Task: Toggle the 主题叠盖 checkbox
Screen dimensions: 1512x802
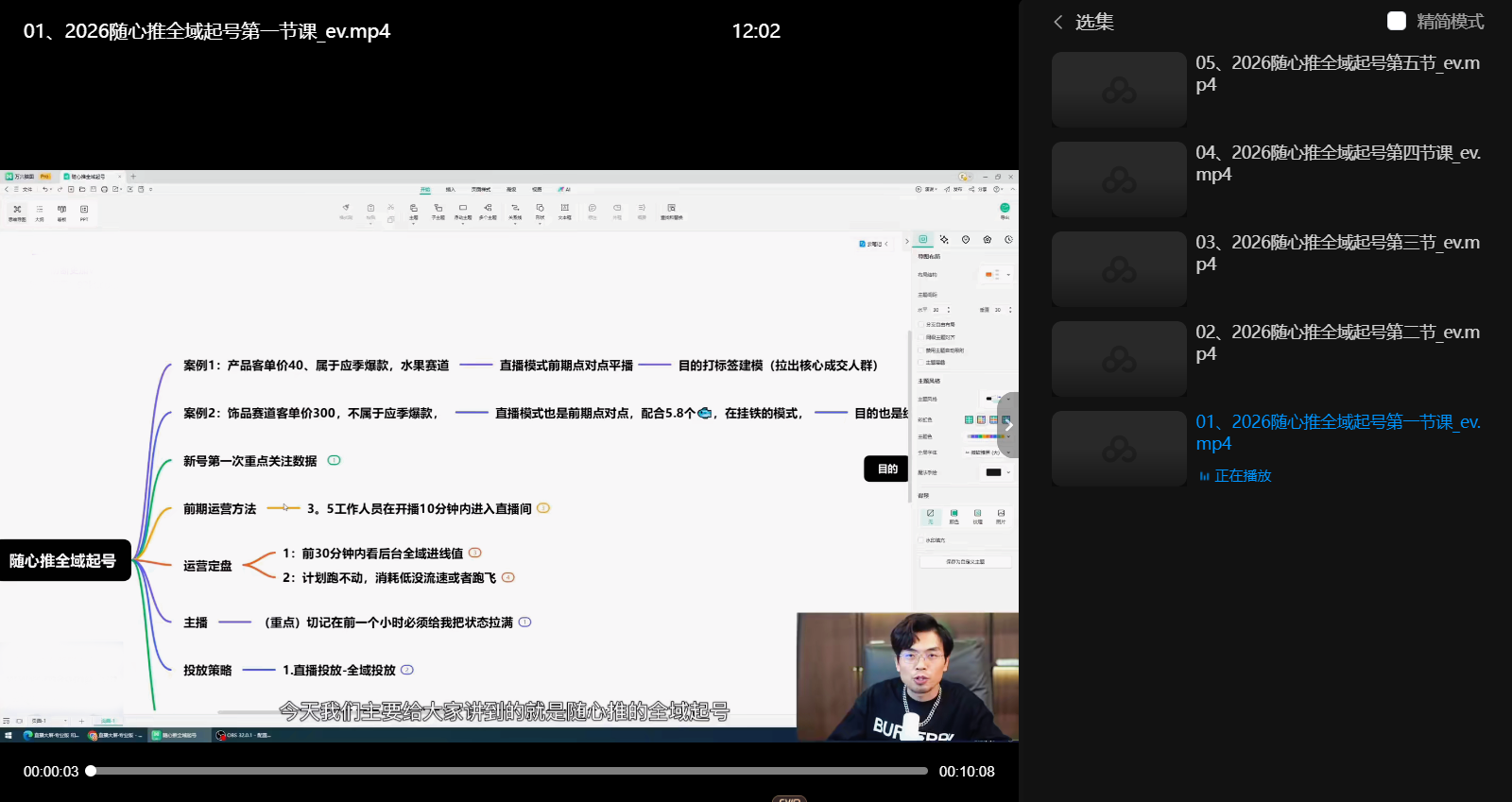Action: (x=920, y=363)
